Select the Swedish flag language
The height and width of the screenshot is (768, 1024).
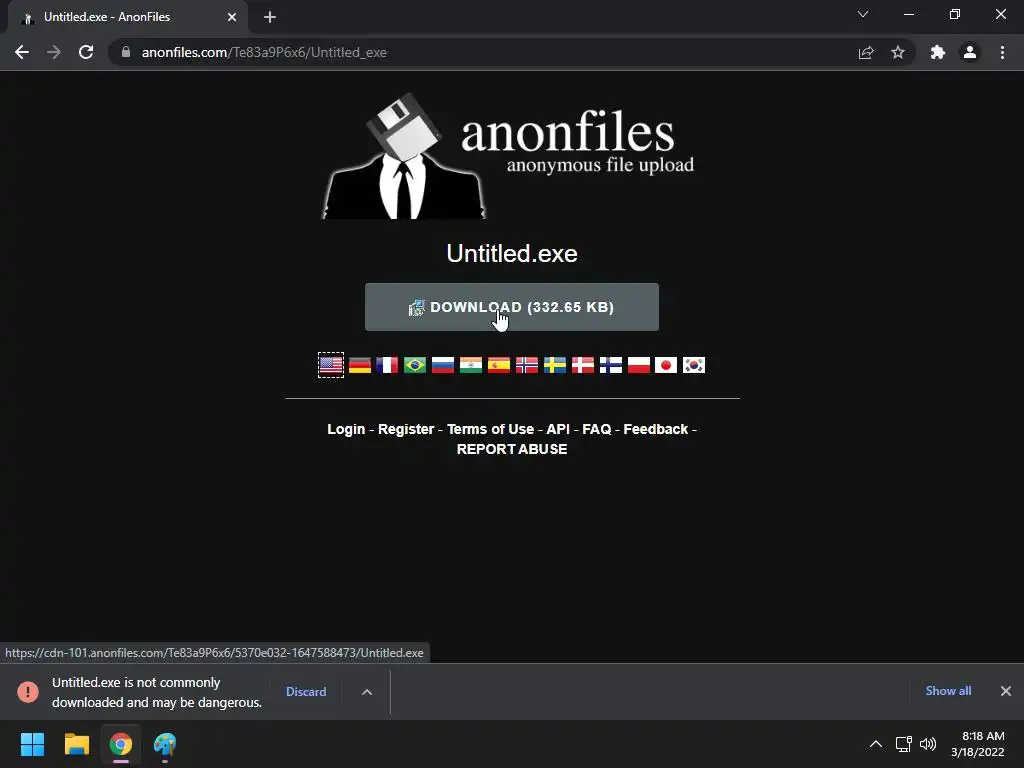click(x=555, y=365)
